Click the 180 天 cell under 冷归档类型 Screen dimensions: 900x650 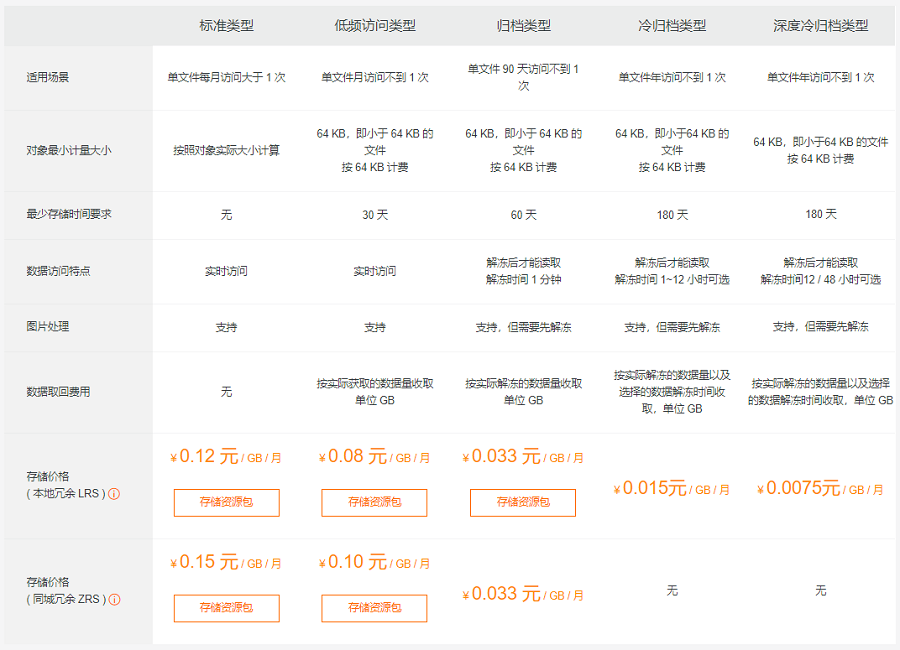click(672, 215)
